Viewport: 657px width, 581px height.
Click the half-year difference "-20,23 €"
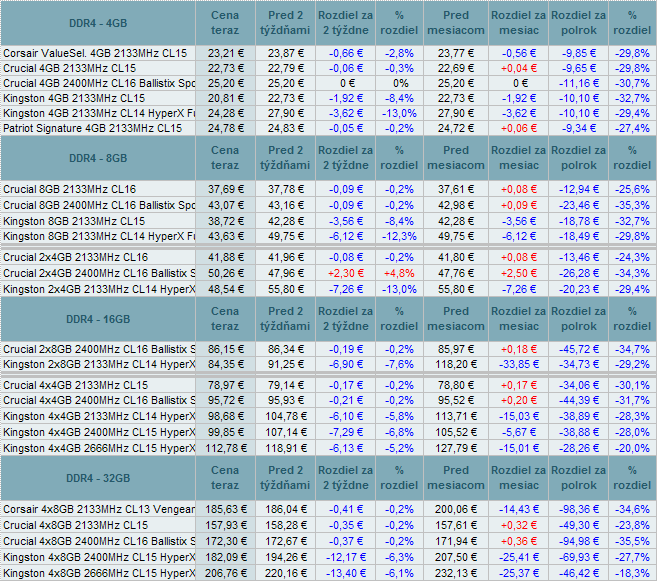(579, 289)
